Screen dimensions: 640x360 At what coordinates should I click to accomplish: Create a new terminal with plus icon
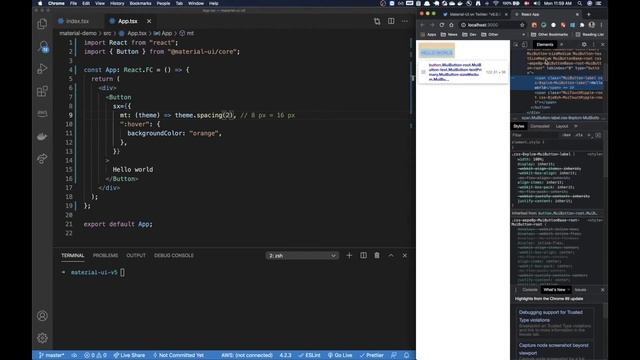349,256
